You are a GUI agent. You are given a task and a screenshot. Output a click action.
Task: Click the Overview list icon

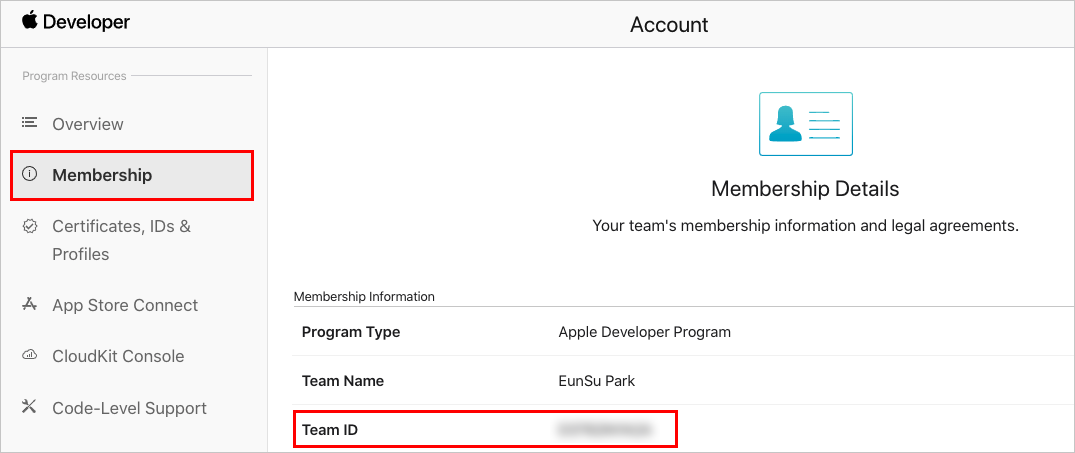click(x=29, y=123)
